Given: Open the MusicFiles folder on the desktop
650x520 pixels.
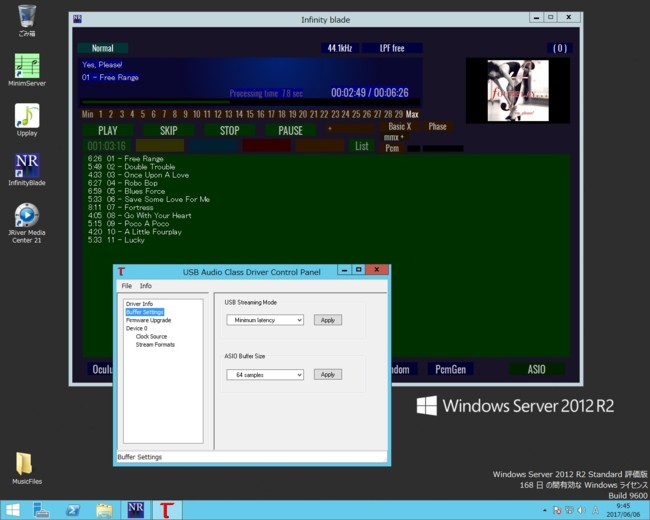Looking at the screenshot, I should coord(27,468).
